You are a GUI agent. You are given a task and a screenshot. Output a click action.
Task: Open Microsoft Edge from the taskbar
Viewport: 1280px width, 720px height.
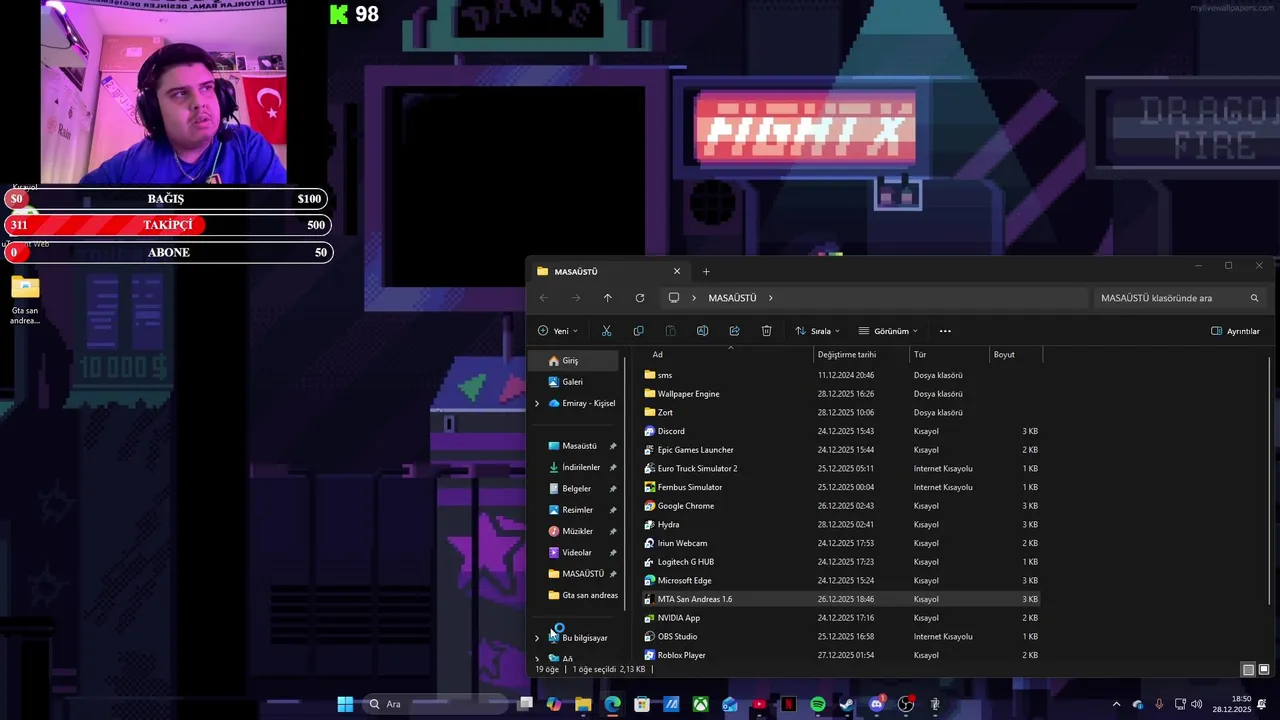click(x=612, y=704)
